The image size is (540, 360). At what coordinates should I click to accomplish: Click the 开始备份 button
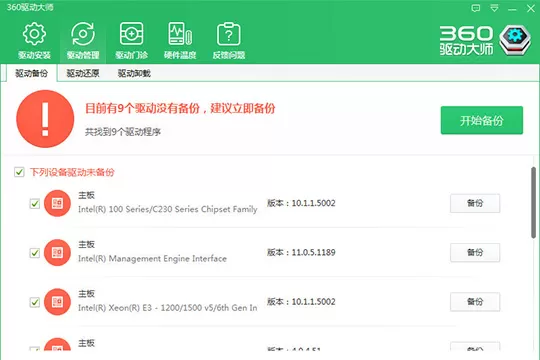[x=482, y=120]
